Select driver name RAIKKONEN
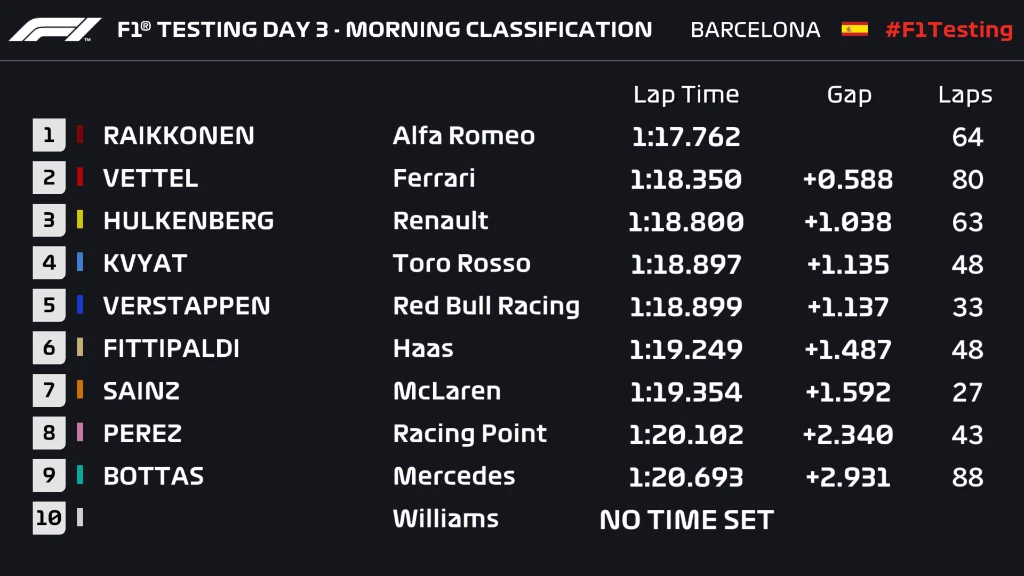Screen dimensions: 1024x576 (x=179, y=136)
